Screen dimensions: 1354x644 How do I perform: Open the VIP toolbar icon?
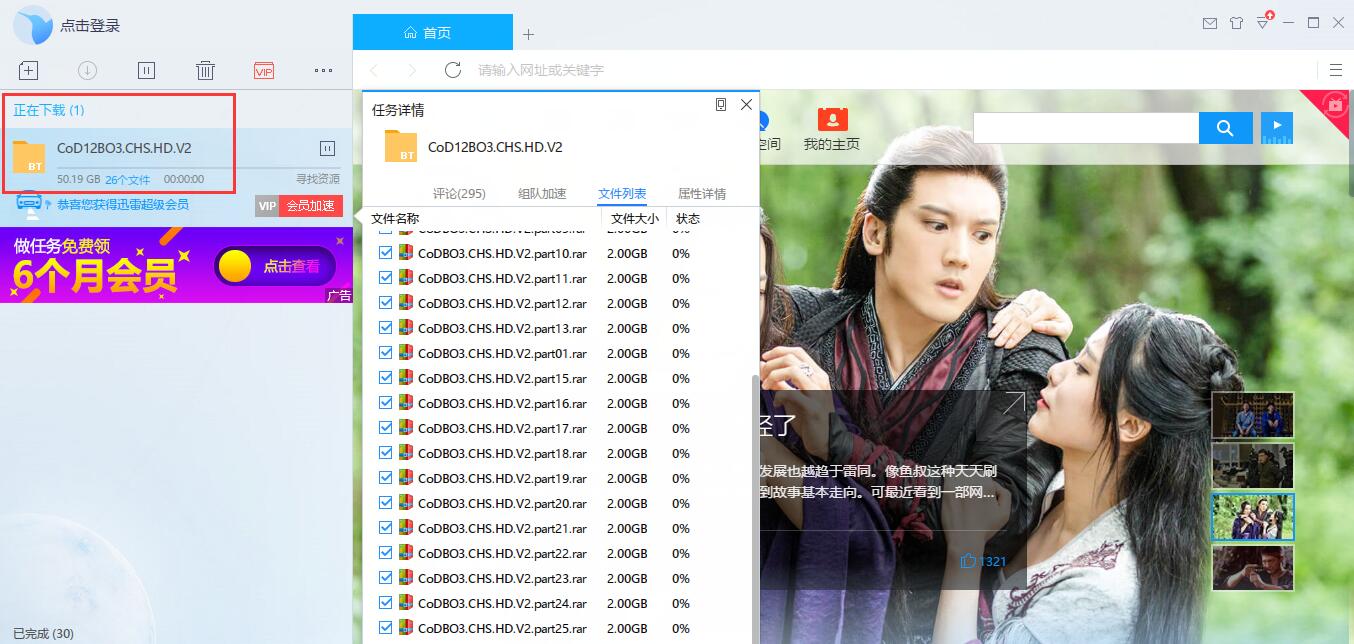264,70
